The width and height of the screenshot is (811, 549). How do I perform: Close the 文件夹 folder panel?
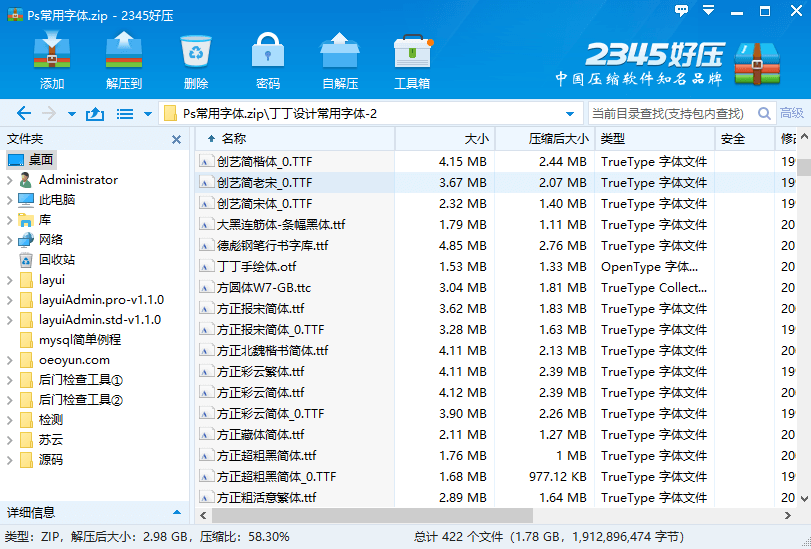click(176, 140)
